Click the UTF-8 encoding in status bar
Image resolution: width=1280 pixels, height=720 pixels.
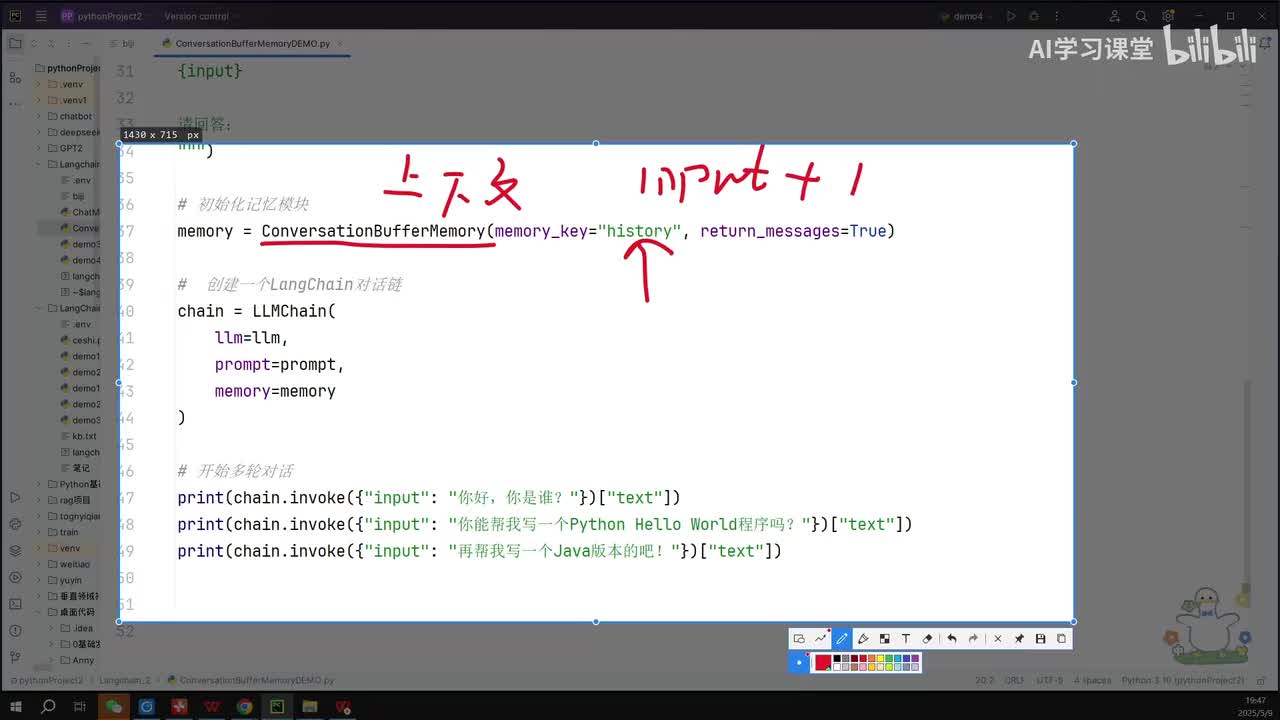1049,680
